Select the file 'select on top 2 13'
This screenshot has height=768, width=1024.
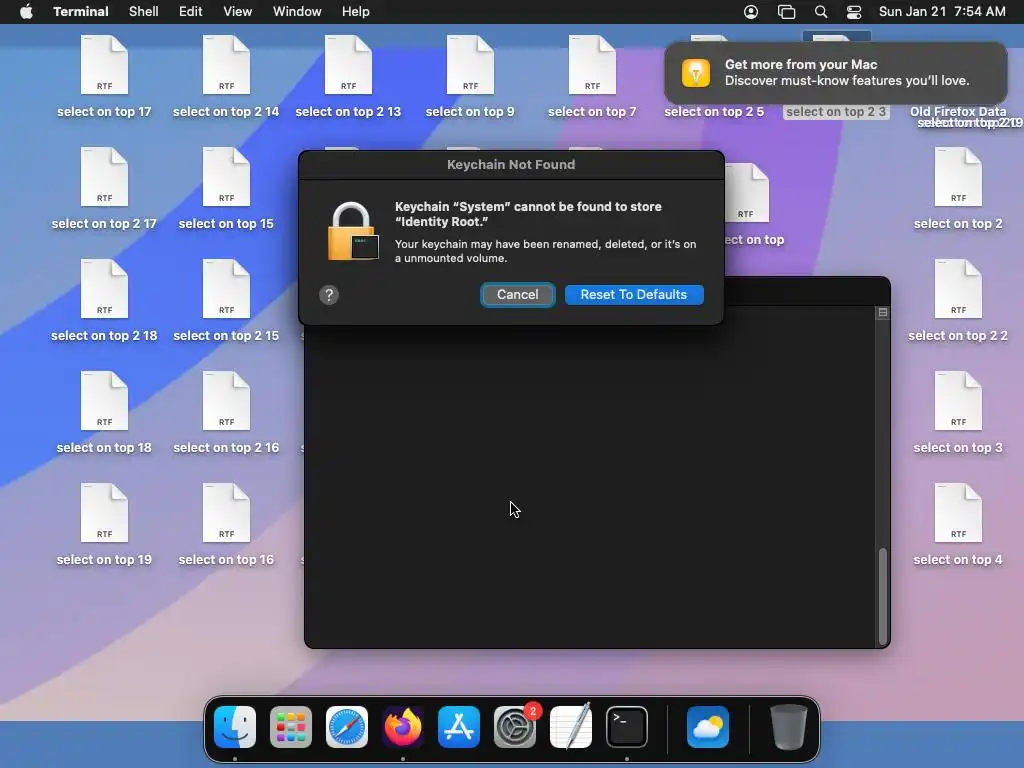pyautogui.click(x=348, y=65)
